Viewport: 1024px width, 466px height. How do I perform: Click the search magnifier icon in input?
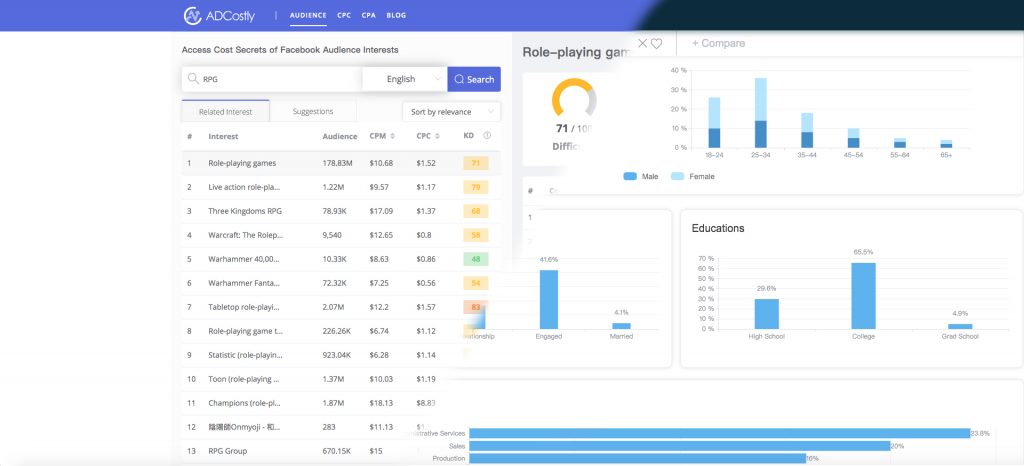pyautogui.click(x=193, y=79)
